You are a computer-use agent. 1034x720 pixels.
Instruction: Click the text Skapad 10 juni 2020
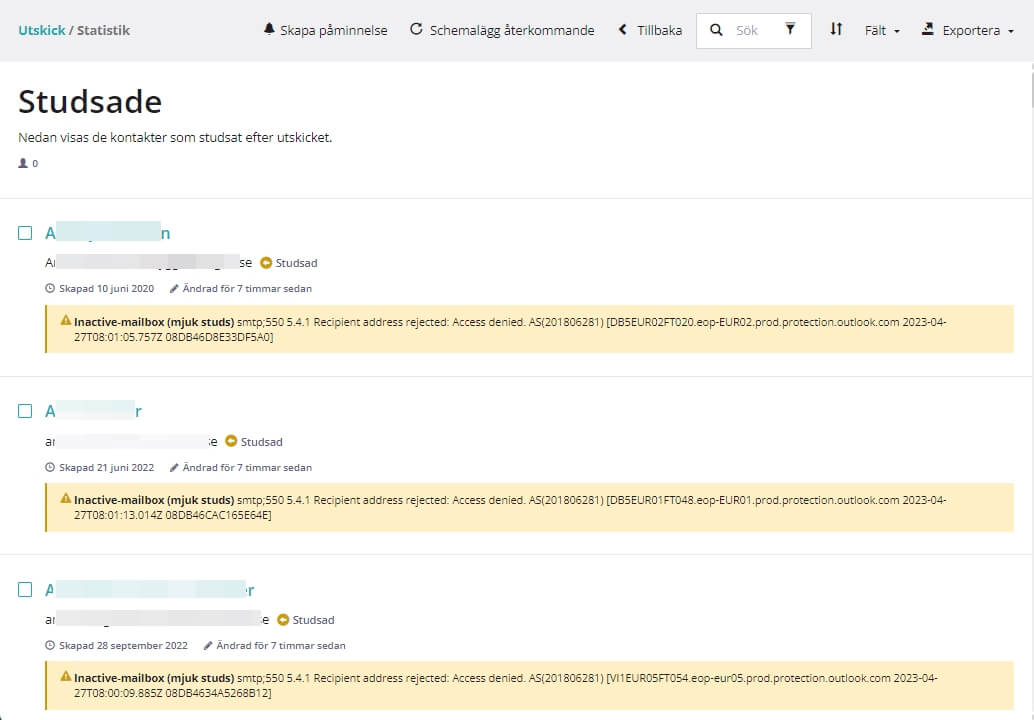point(106,288)
